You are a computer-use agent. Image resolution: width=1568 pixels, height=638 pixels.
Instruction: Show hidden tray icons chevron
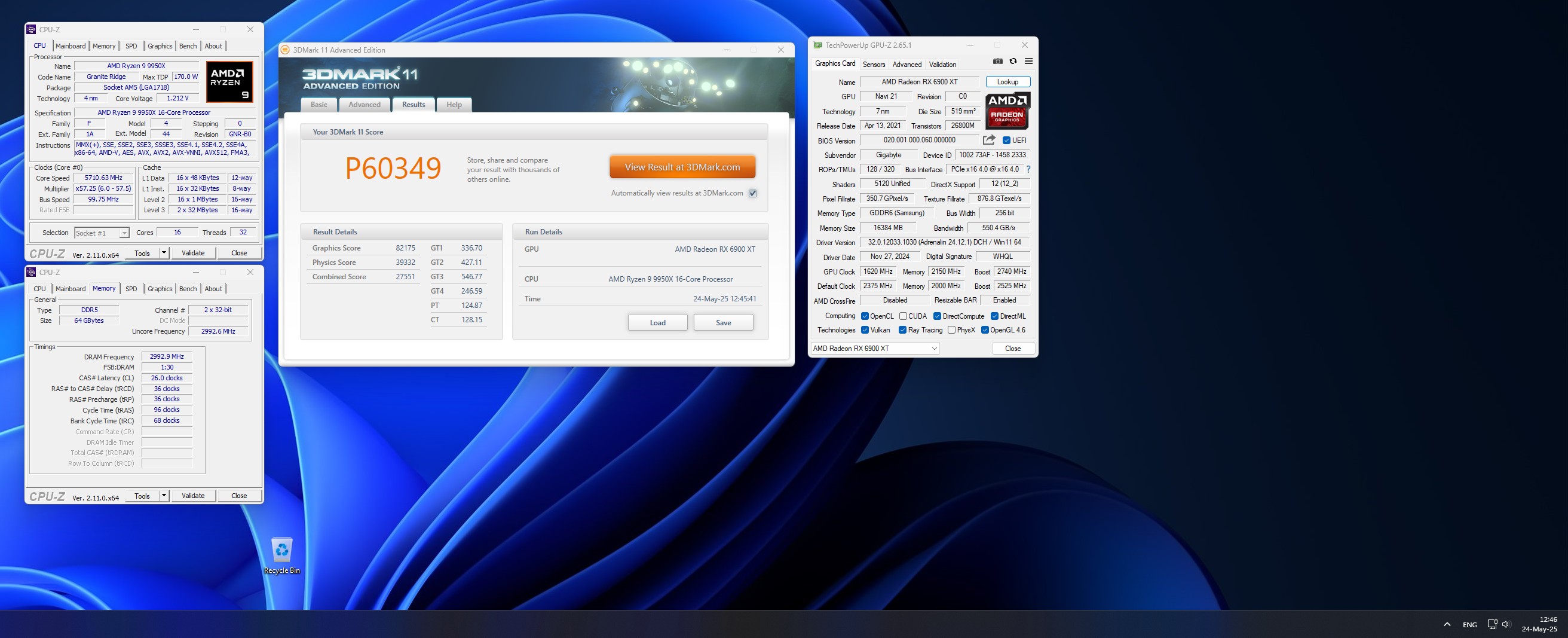tap(1447, 624)
